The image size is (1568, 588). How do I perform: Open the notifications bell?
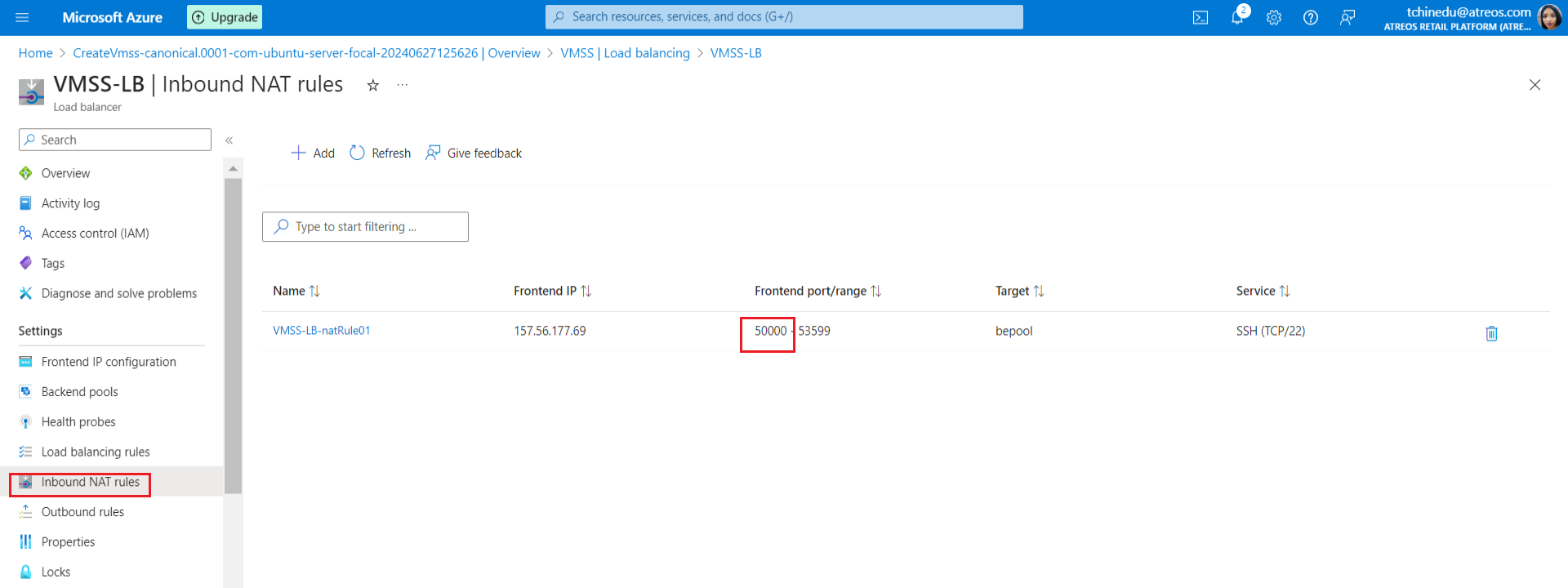click(x=1238, y=17)
